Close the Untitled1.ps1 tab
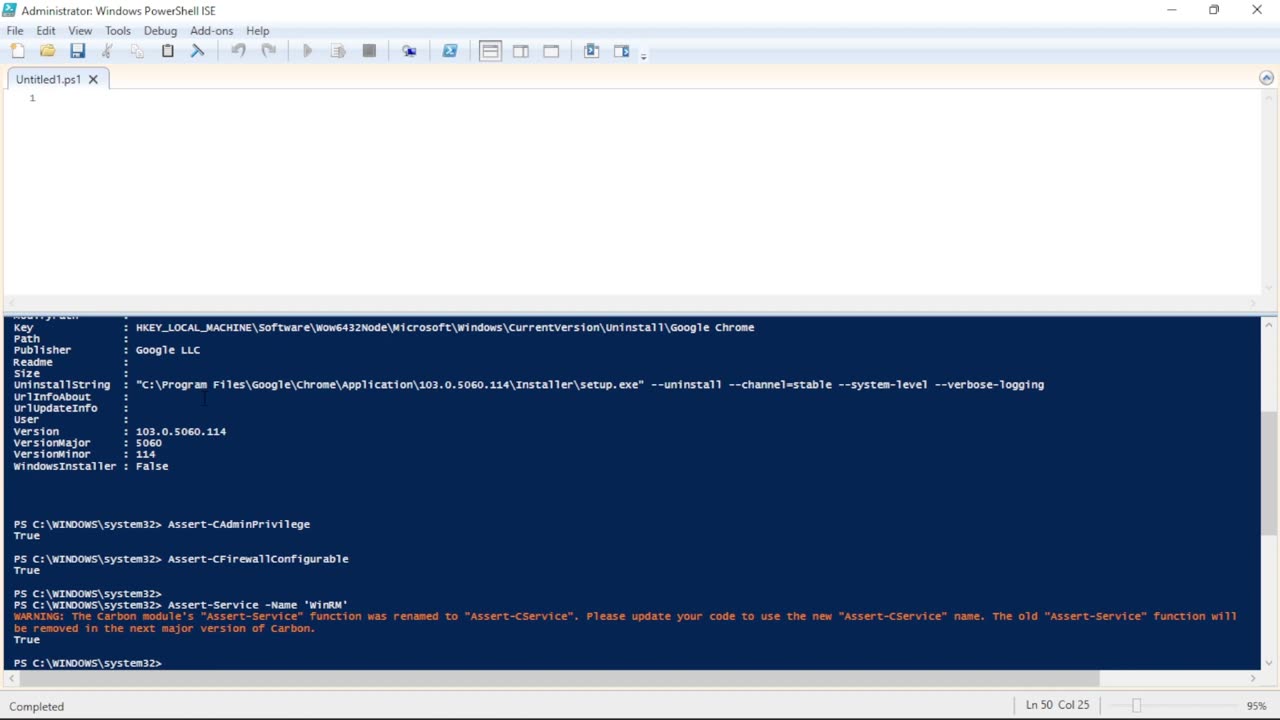This screenshot has height=720, width=1280. [93, 79]
